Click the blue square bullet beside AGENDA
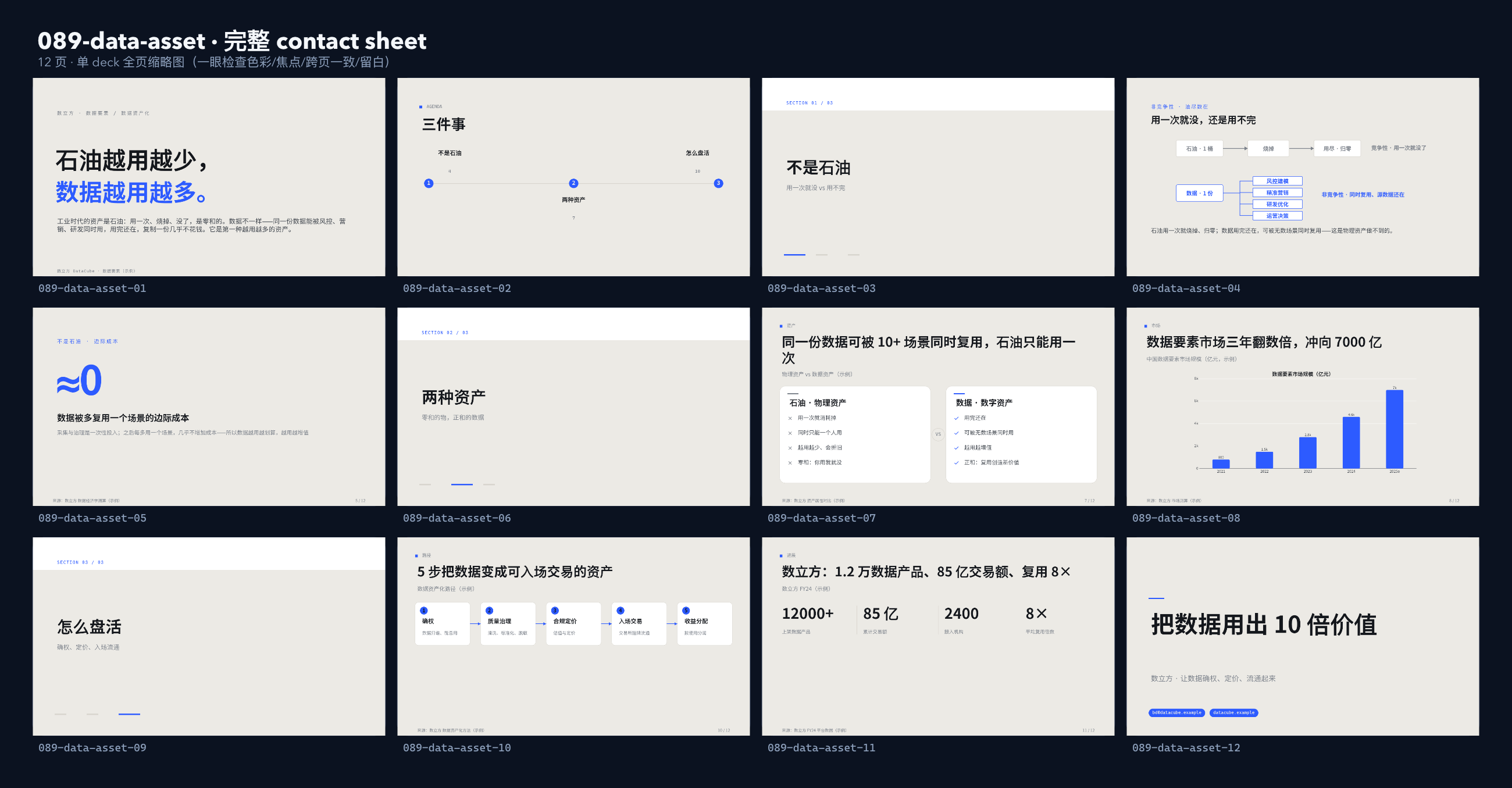 click(421, 107)
